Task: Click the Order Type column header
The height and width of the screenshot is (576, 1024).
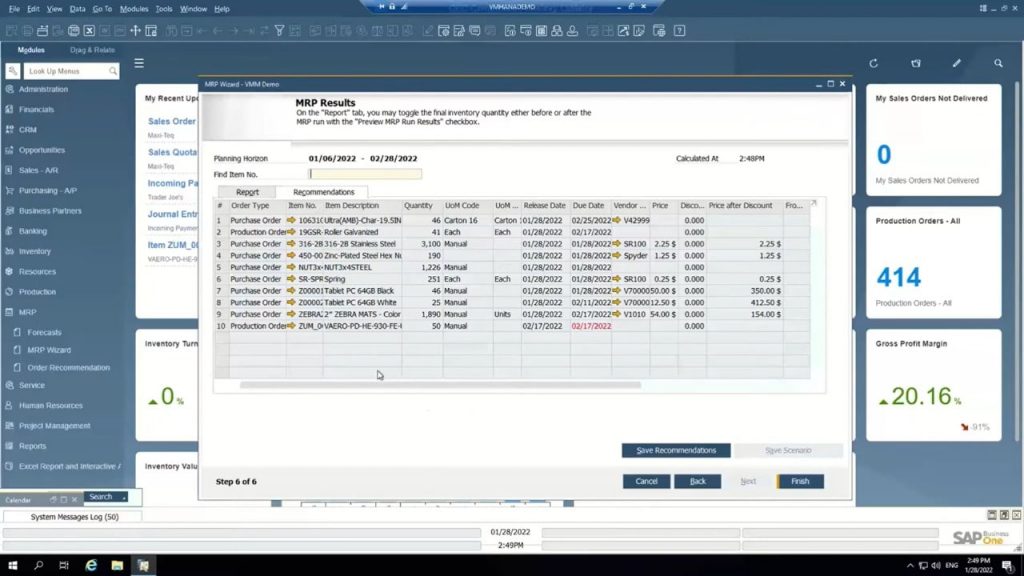Action: point(257,206)
